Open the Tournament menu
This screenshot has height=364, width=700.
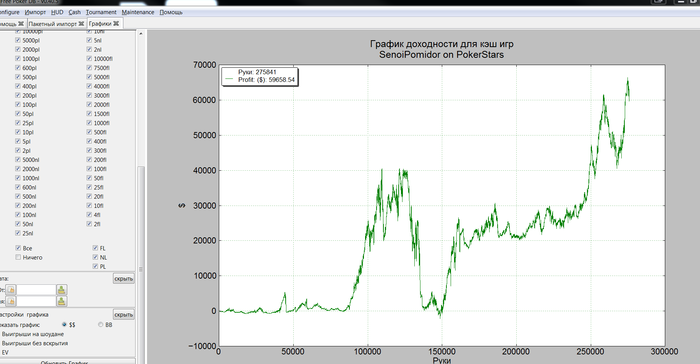tap(101, 12)
